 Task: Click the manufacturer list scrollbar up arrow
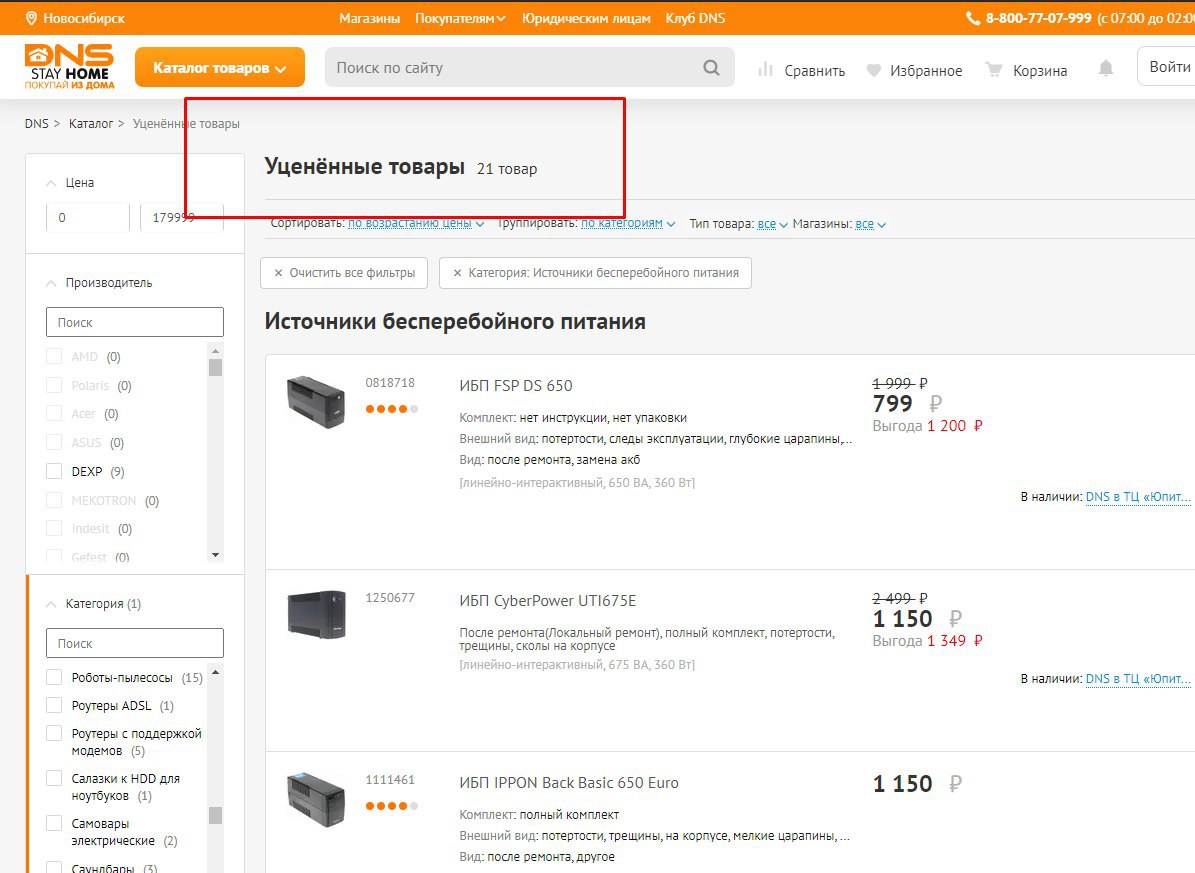pyautogui.click(x=216, y=351)
